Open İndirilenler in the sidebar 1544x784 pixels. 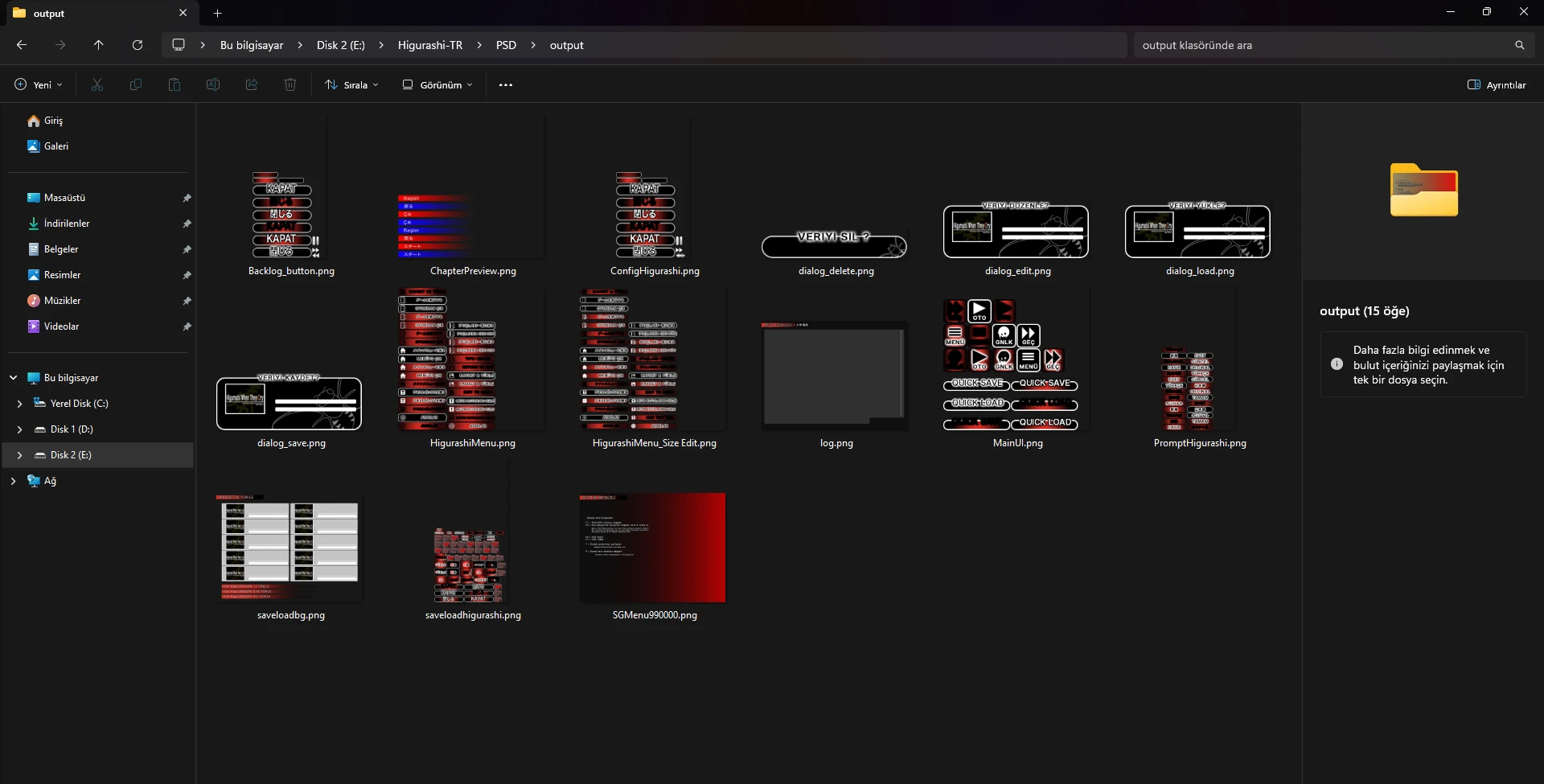click(x=67, y=224)
